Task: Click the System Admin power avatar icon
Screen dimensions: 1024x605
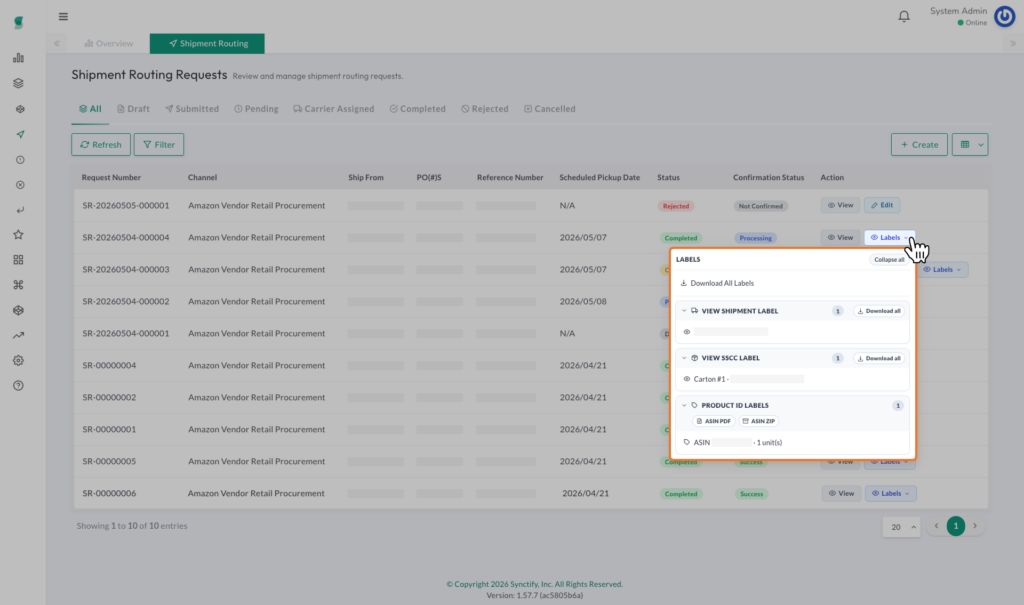Action: [1004, 16]
